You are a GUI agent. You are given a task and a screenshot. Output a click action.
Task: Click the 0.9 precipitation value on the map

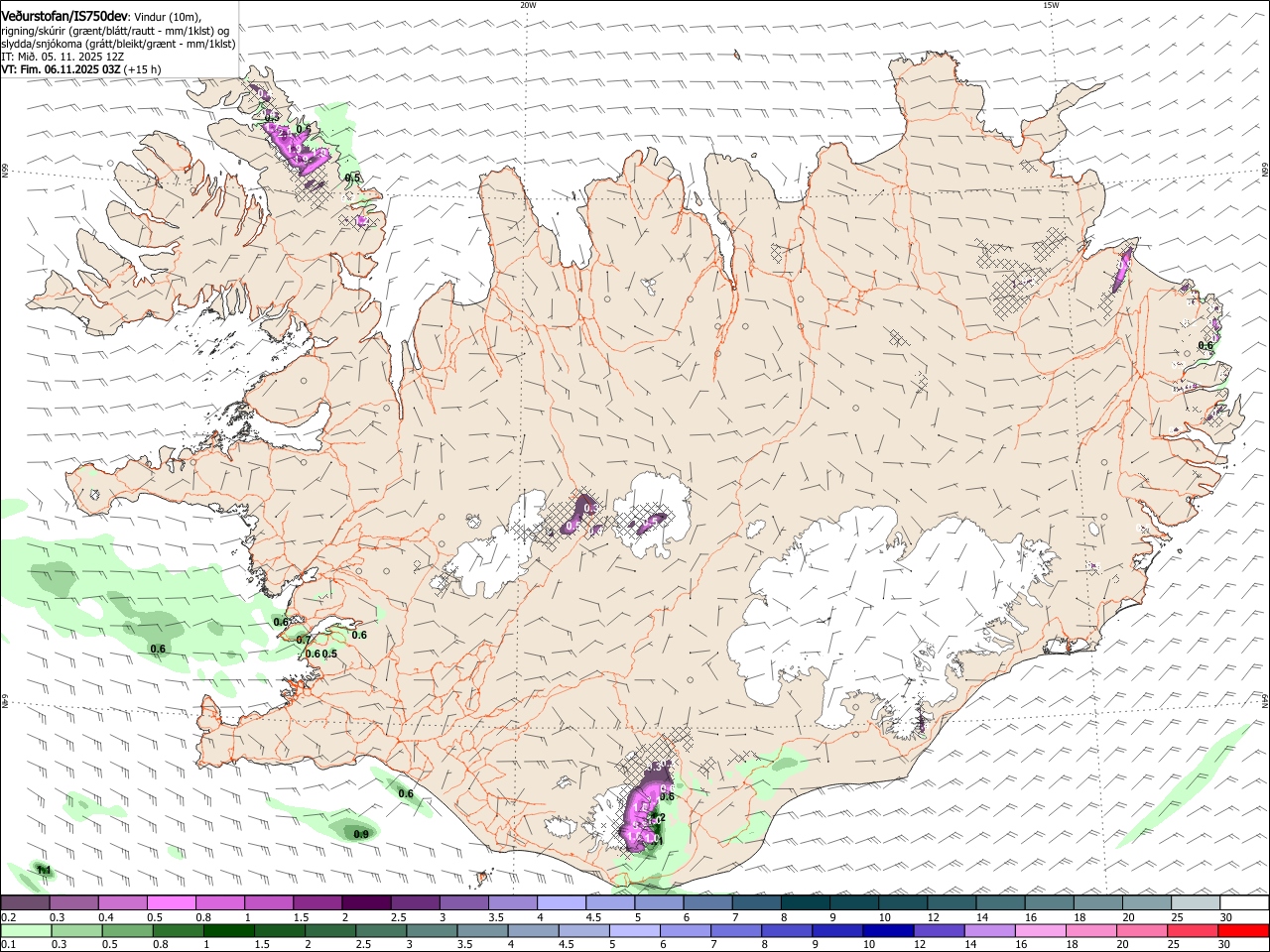click(x=361, y=834)
